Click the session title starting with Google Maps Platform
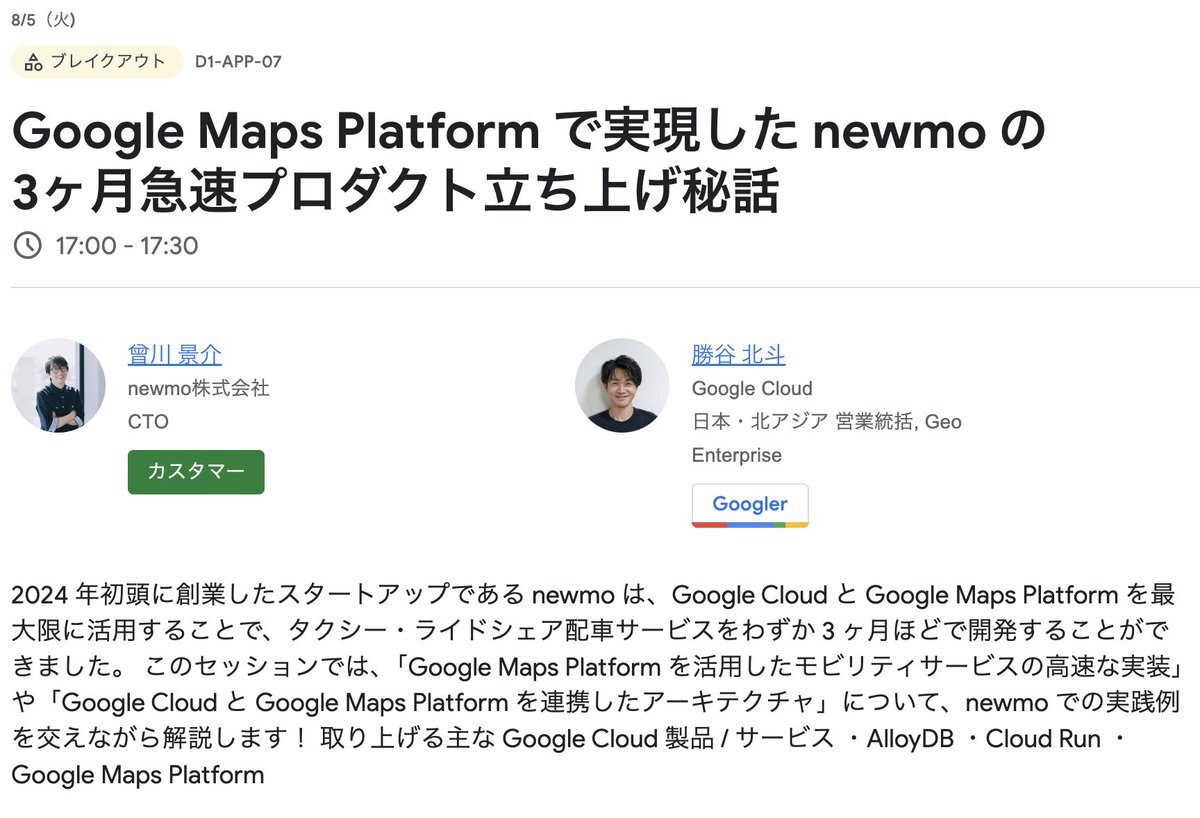This screenshot has height=818, width=1200. [528, 161]
